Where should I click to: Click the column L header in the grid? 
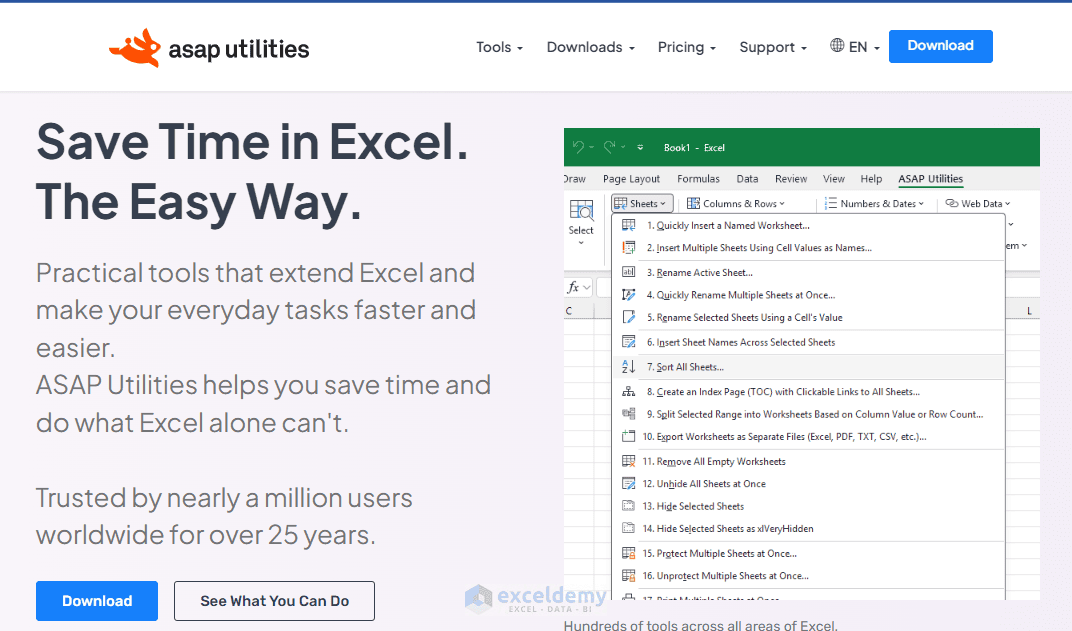1029,311
